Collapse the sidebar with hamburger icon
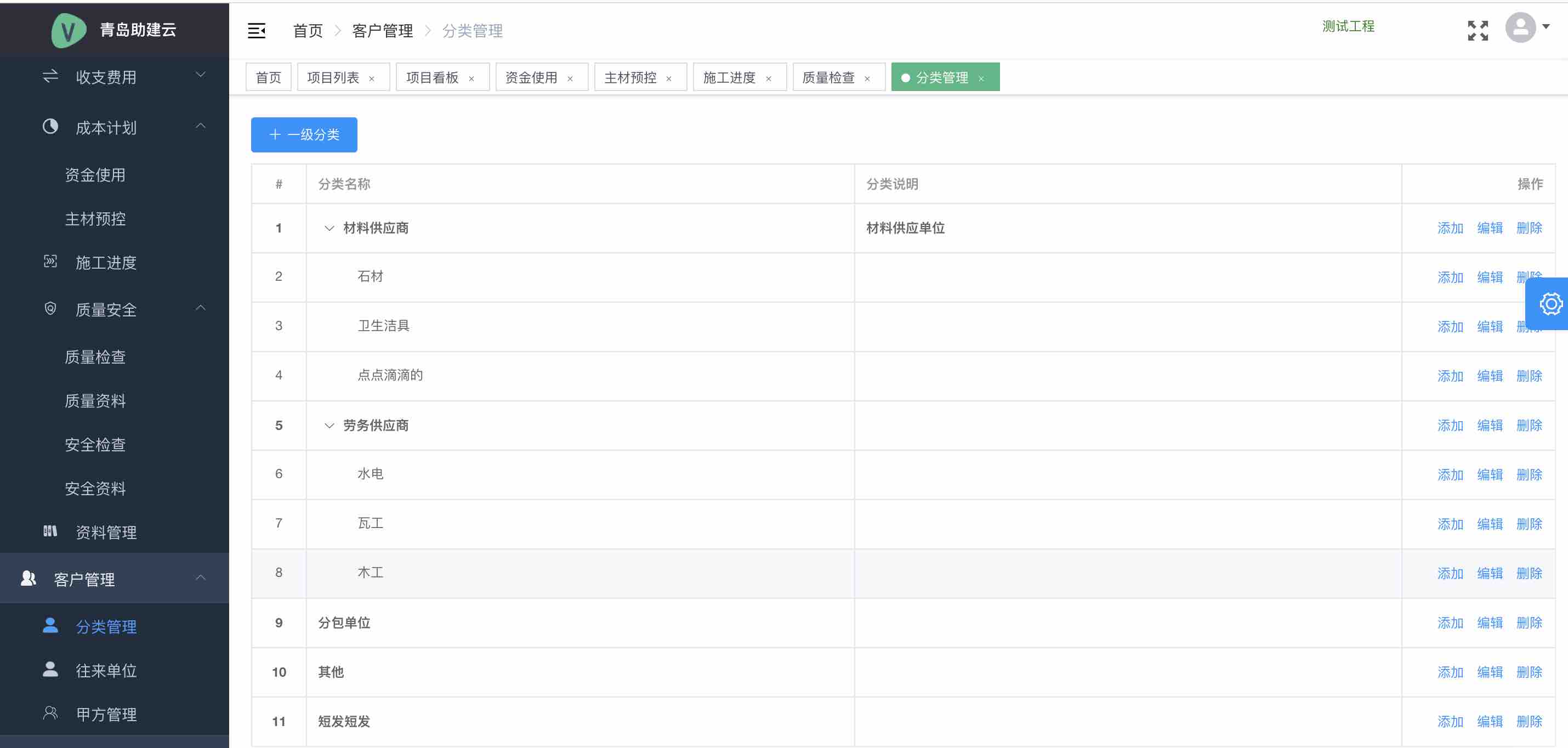Screen dimensions: 1568x748 coord(256,30)
